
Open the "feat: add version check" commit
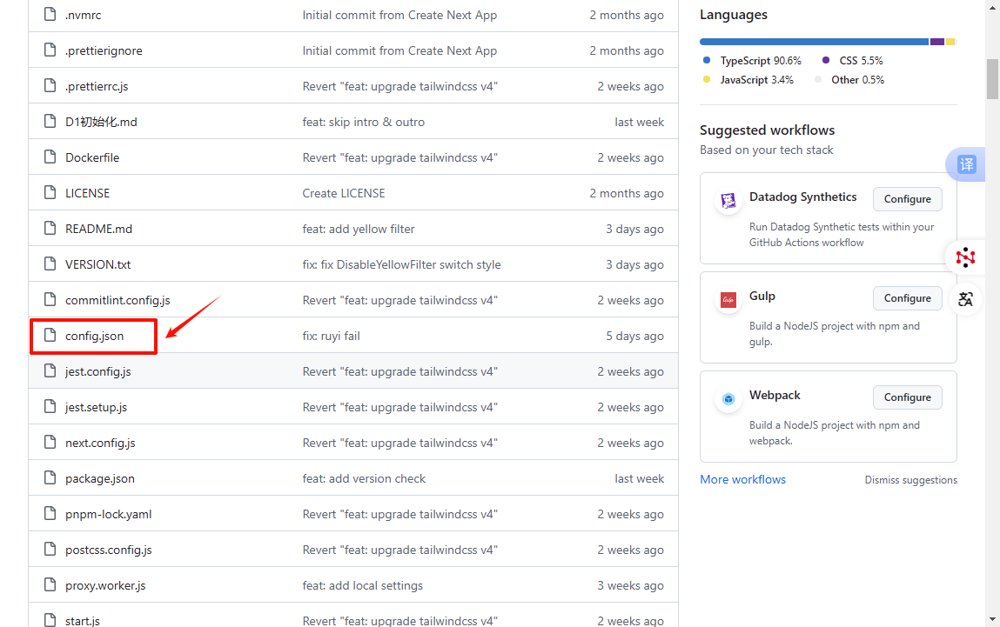coord(364,478)
